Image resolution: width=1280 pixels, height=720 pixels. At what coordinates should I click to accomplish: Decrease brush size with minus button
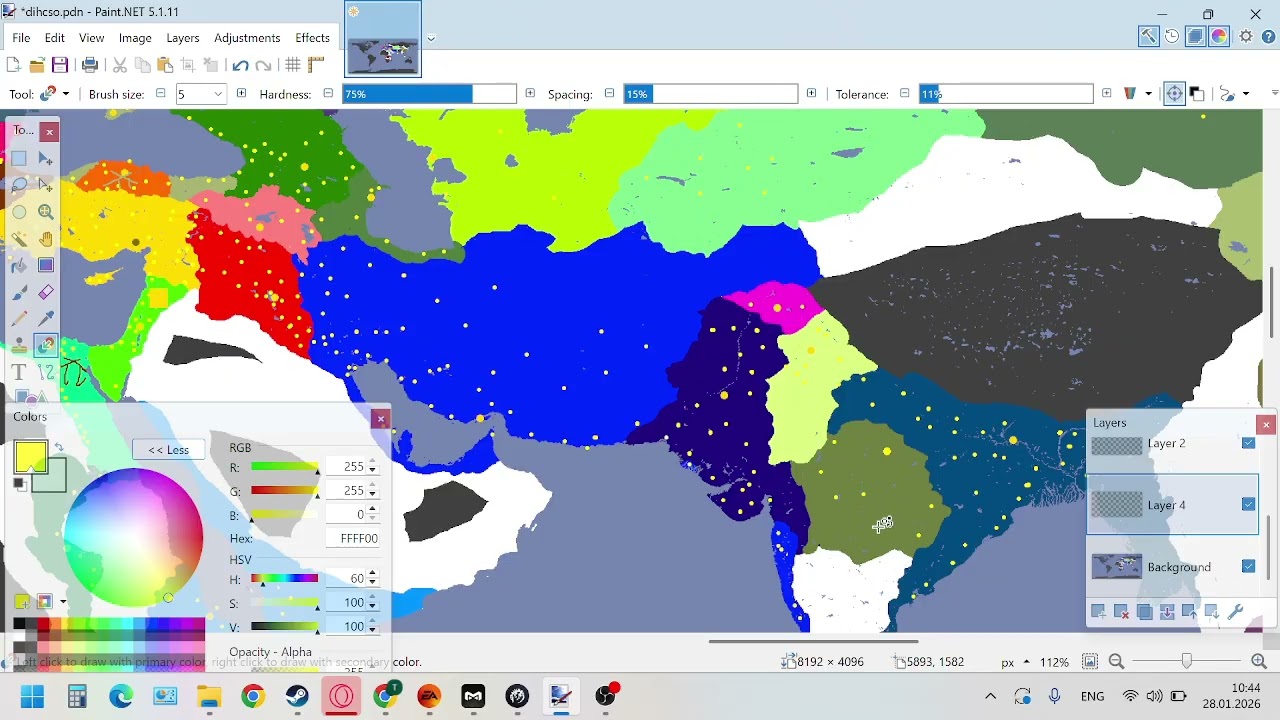point(160,94)
